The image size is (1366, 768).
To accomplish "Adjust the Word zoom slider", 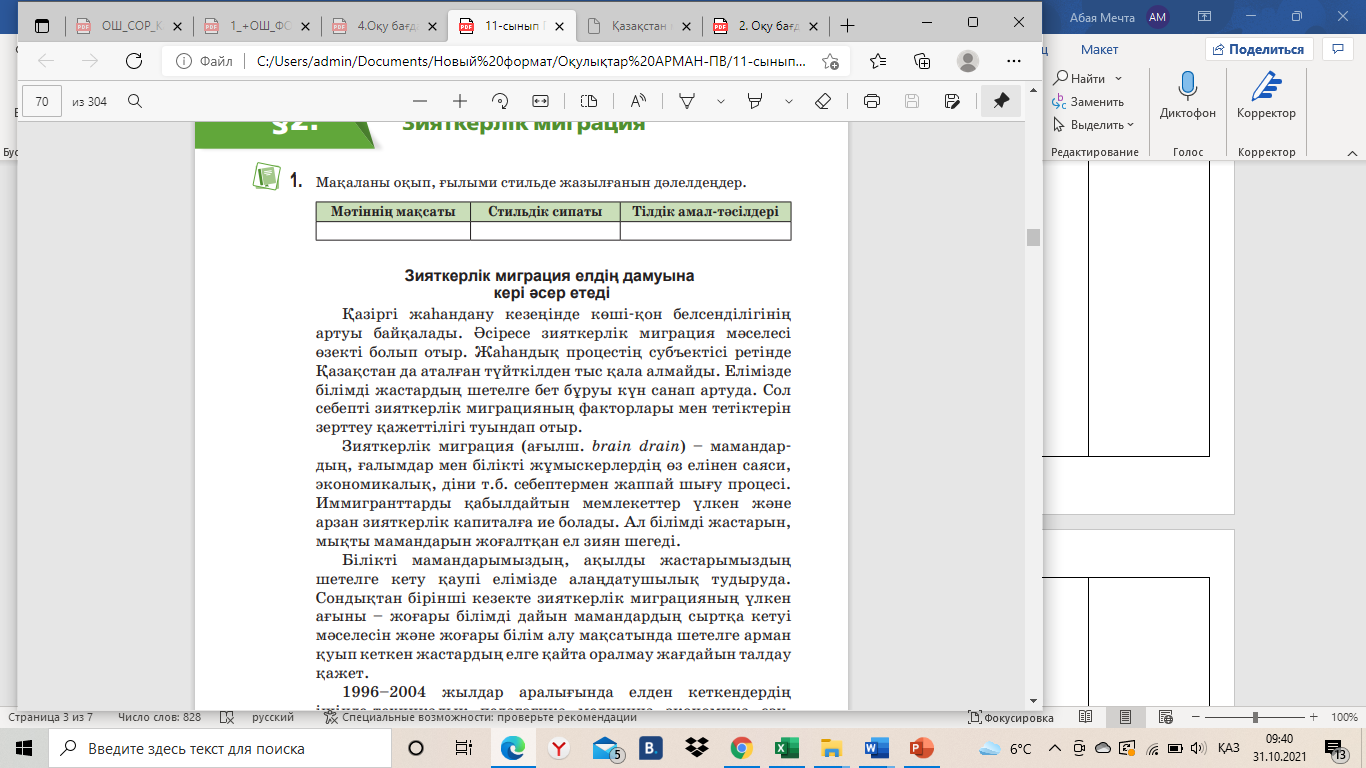I will [x=1255, y=717].
